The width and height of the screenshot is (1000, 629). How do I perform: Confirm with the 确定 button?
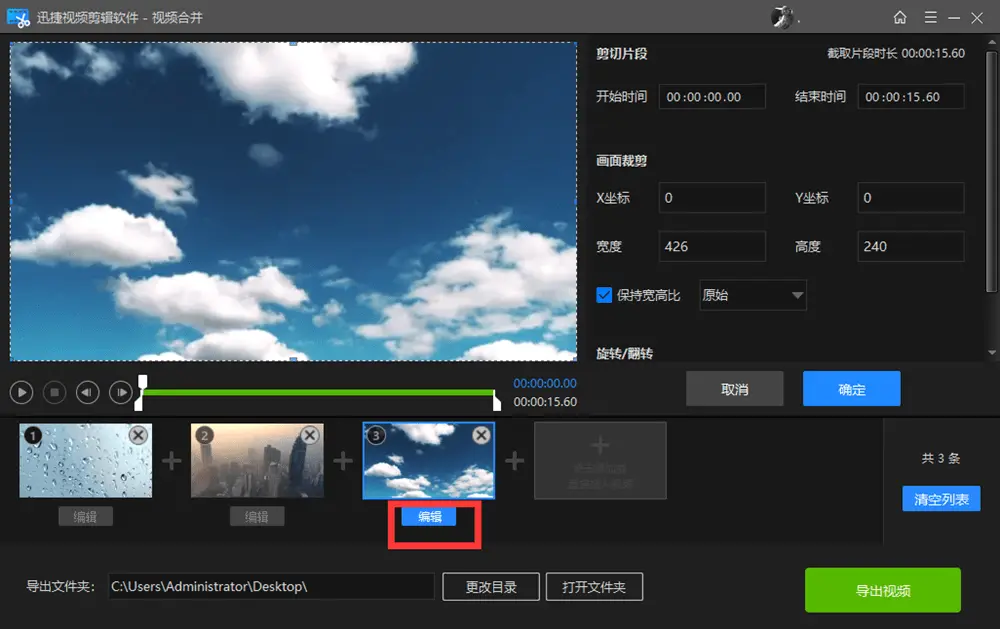click(851, 388)
